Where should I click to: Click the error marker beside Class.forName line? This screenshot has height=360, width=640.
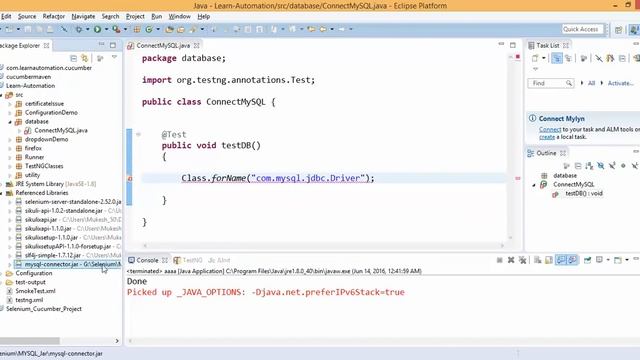[130, 178]
